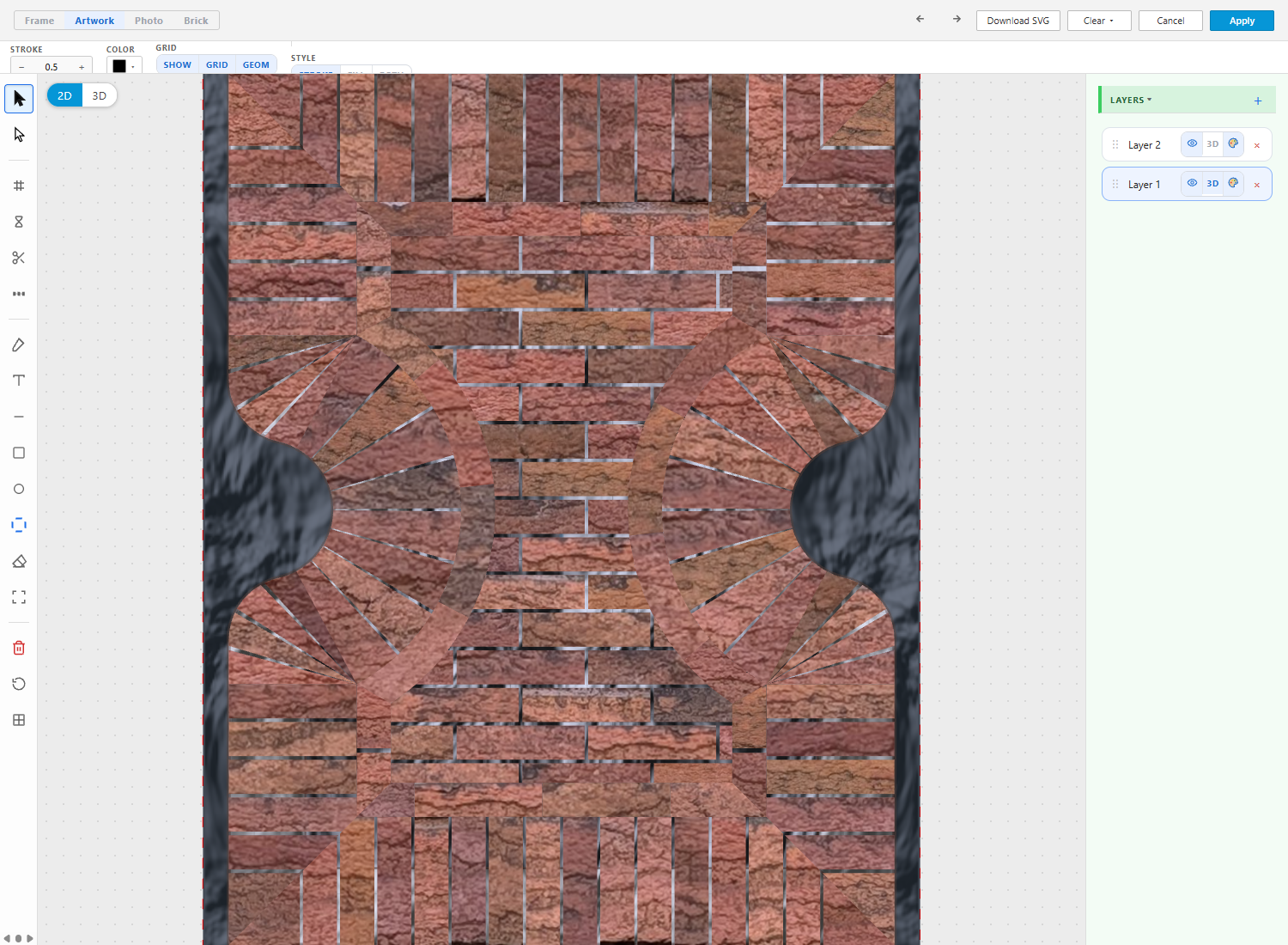
Task: Toggle the grid SHOW option
Action: [x=177, y=65]
